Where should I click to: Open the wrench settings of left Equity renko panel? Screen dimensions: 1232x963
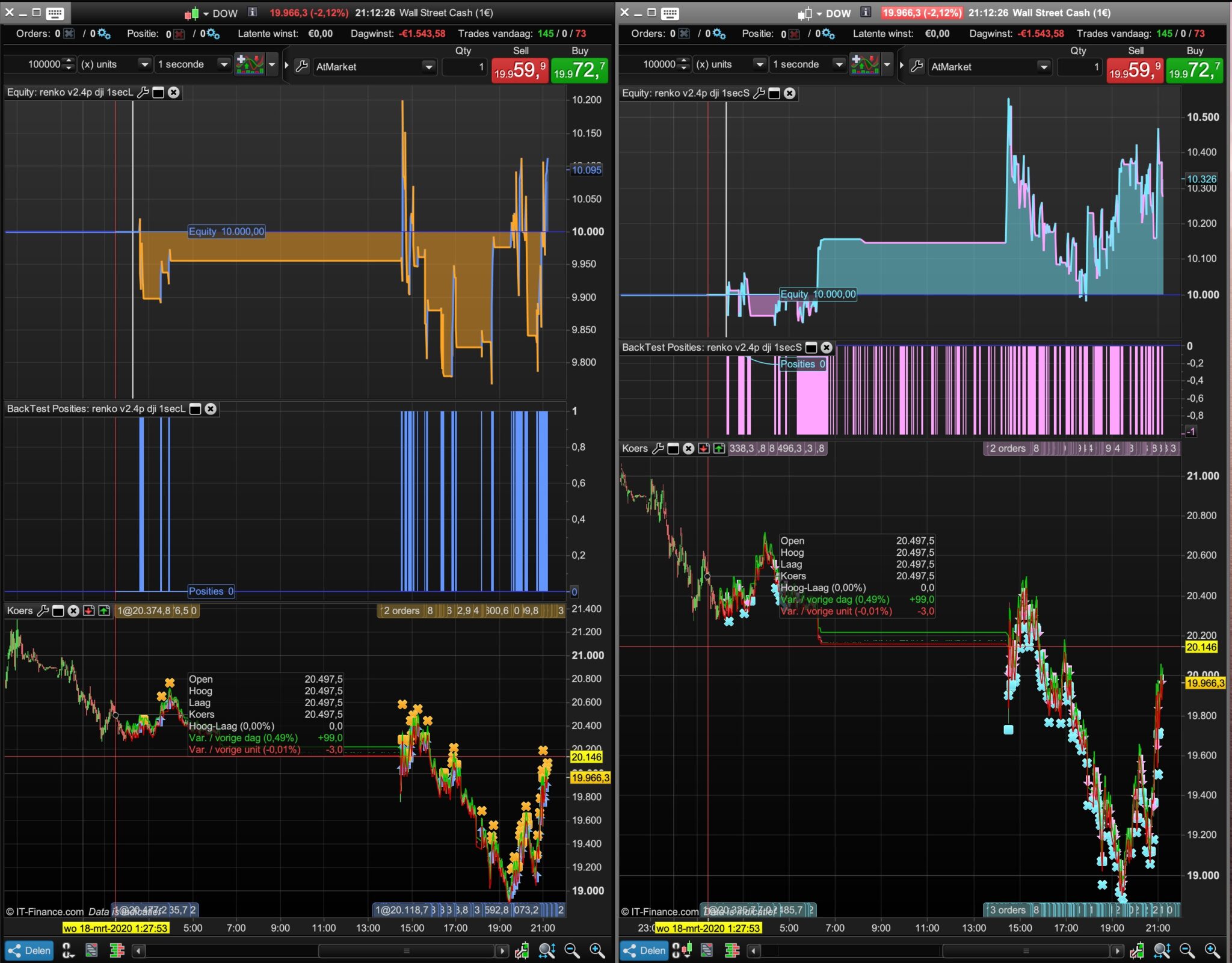143,92
